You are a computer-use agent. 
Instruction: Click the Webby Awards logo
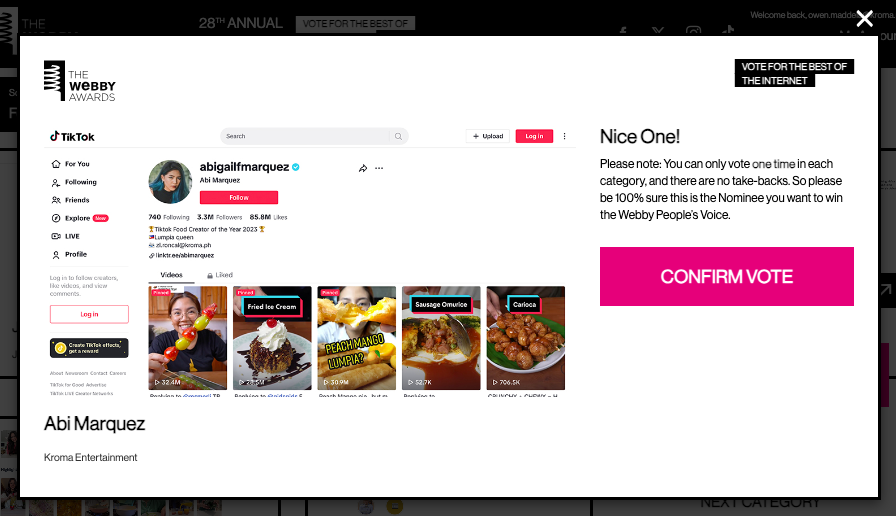80,81
